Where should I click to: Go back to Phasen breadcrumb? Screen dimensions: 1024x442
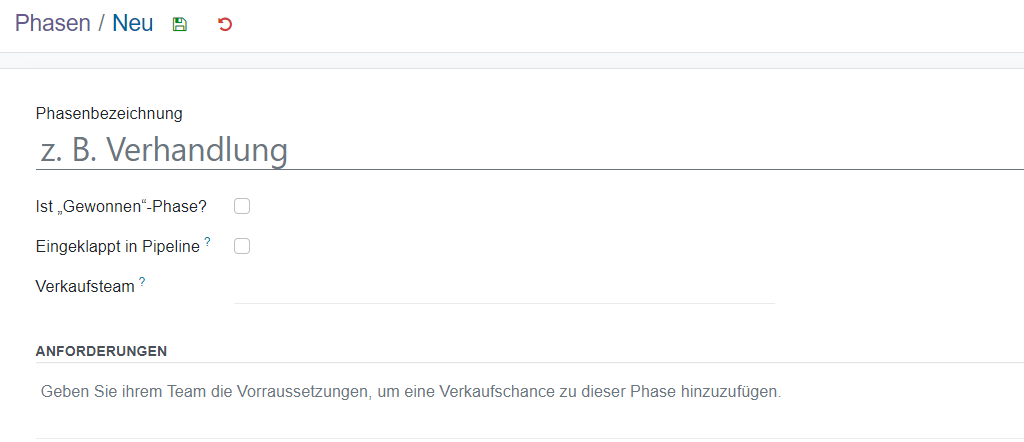click(52, 24)
